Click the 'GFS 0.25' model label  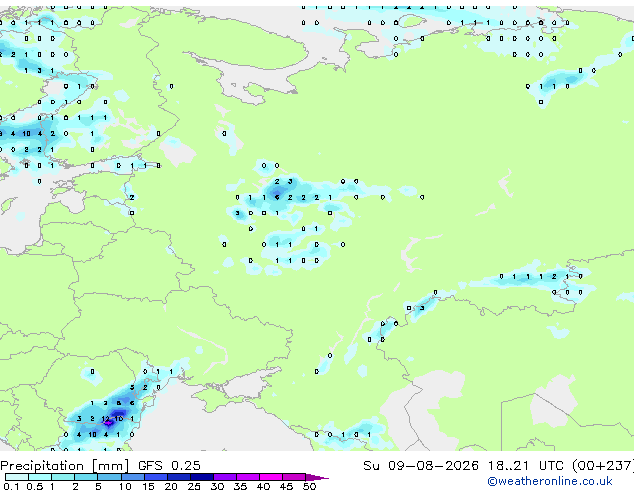click(169, 466)
